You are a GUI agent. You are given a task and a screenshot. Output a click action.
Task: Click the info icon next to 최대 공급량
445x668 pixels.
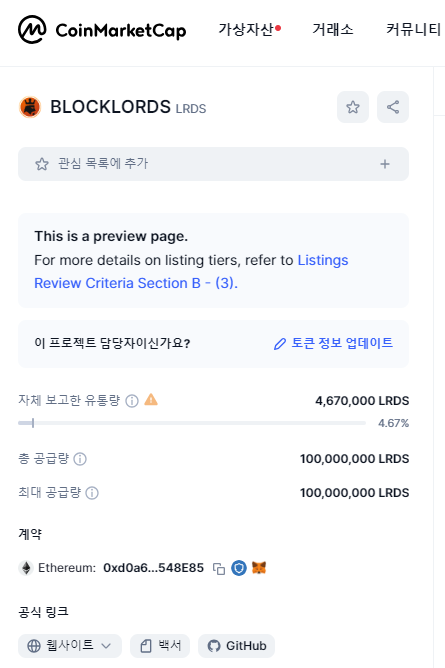pyautogui.click(x=92, y=493)
